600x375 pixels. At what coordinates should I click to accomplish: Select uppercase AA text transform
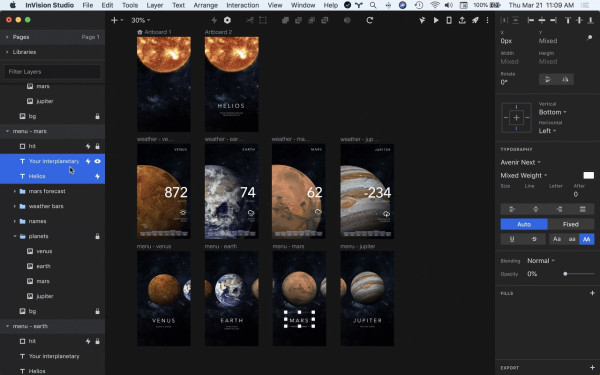coord(587,239)
